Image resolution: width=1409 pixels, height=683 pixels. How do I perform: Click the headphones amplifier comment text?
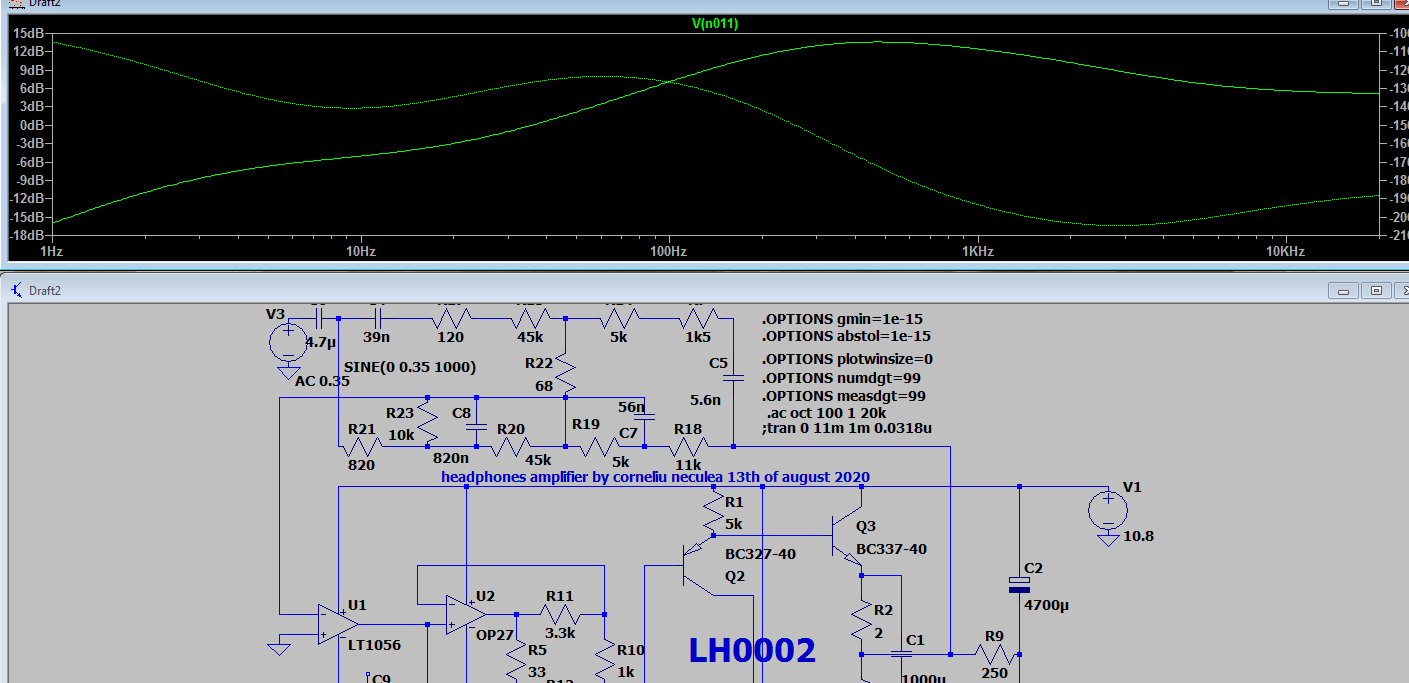point(655,477)
